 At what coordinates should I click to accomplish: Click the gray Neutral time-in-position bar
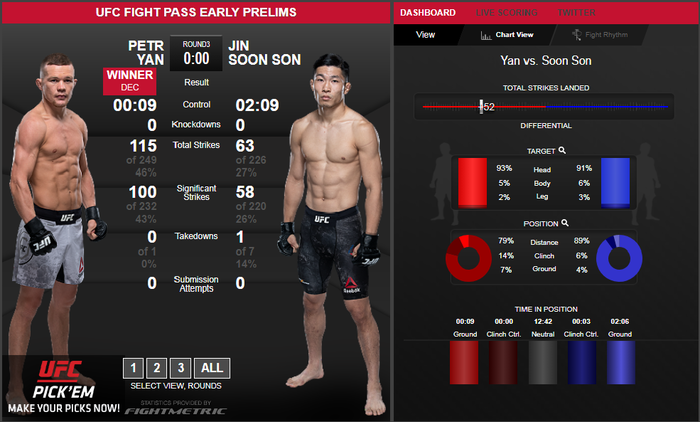tap(543, 362)
